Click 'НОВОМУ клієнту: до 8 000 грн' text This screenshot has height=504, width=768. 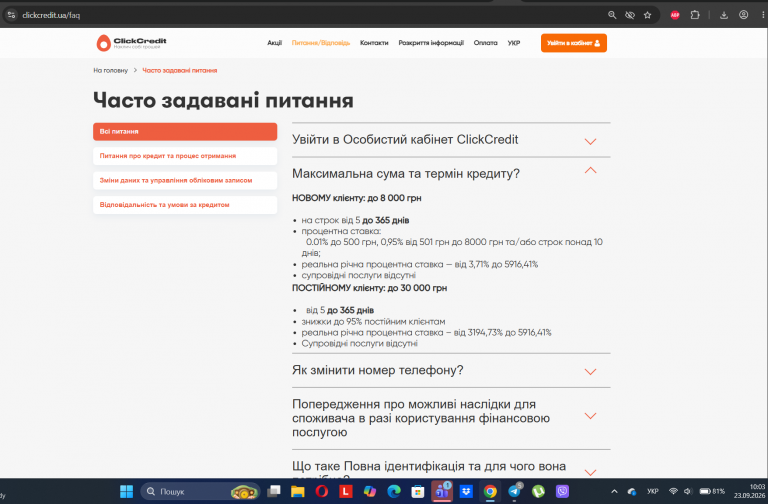(357, 198)
